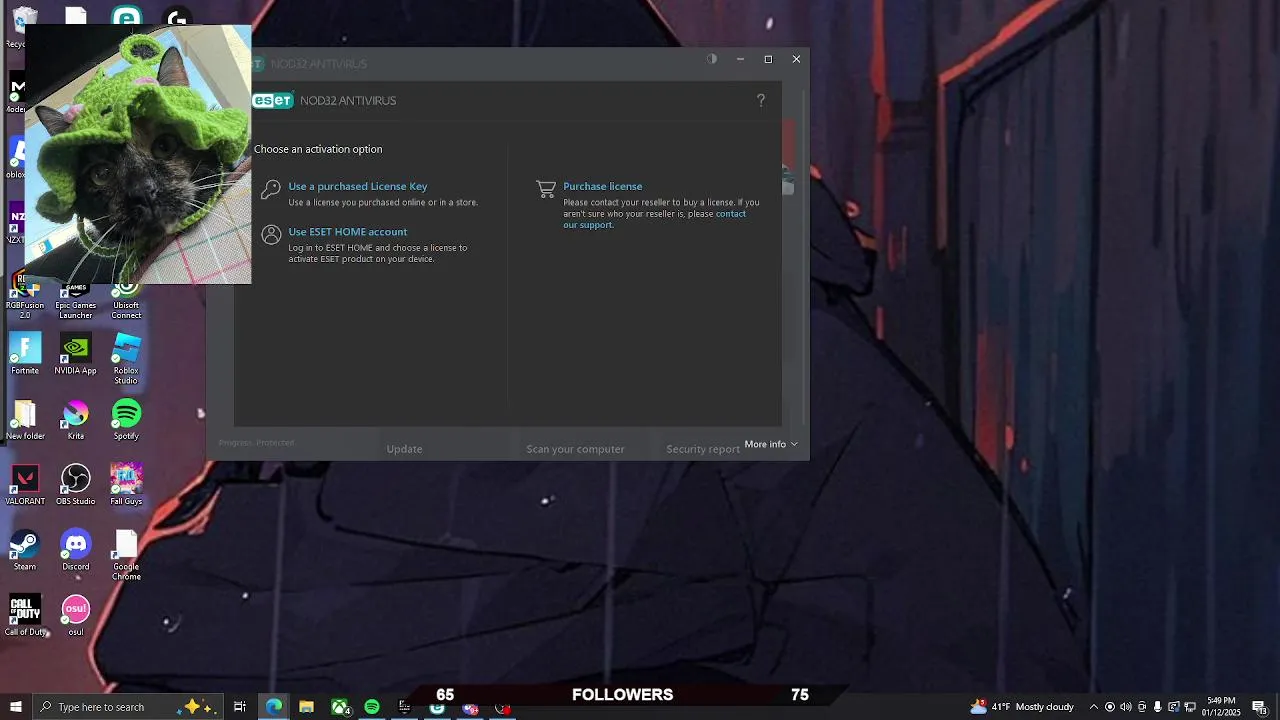Open File Explorer from taskbar
Viewport: 1280px width, 720px height.
pyautogui.click(x=307, y=707)
